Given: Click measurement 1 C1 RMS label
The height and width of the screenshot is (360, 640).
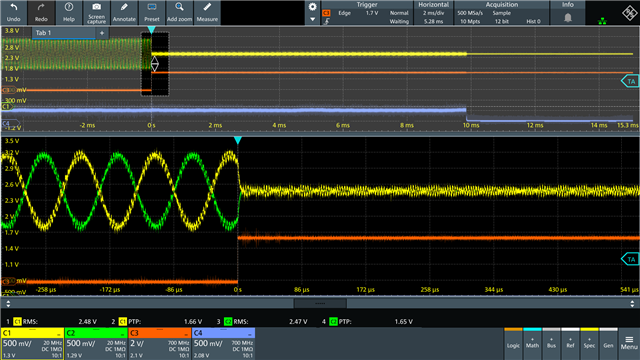Looking at the screenshot, I should (x=26, y=322).
